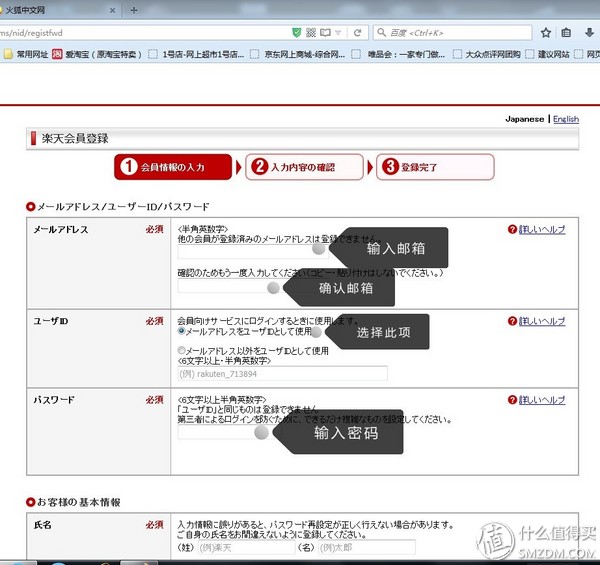Screen dimensions: 600x565
Task: Open address bar history dropdown arrow
Action: 338,33
